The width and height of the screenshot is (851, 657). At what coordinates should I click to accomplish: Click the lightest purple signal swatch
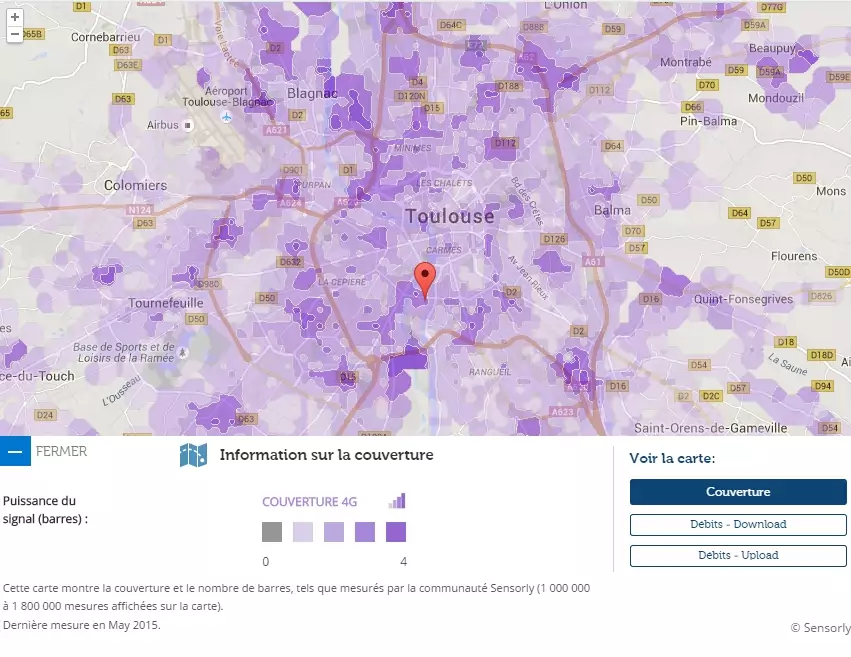click(303, 532)
